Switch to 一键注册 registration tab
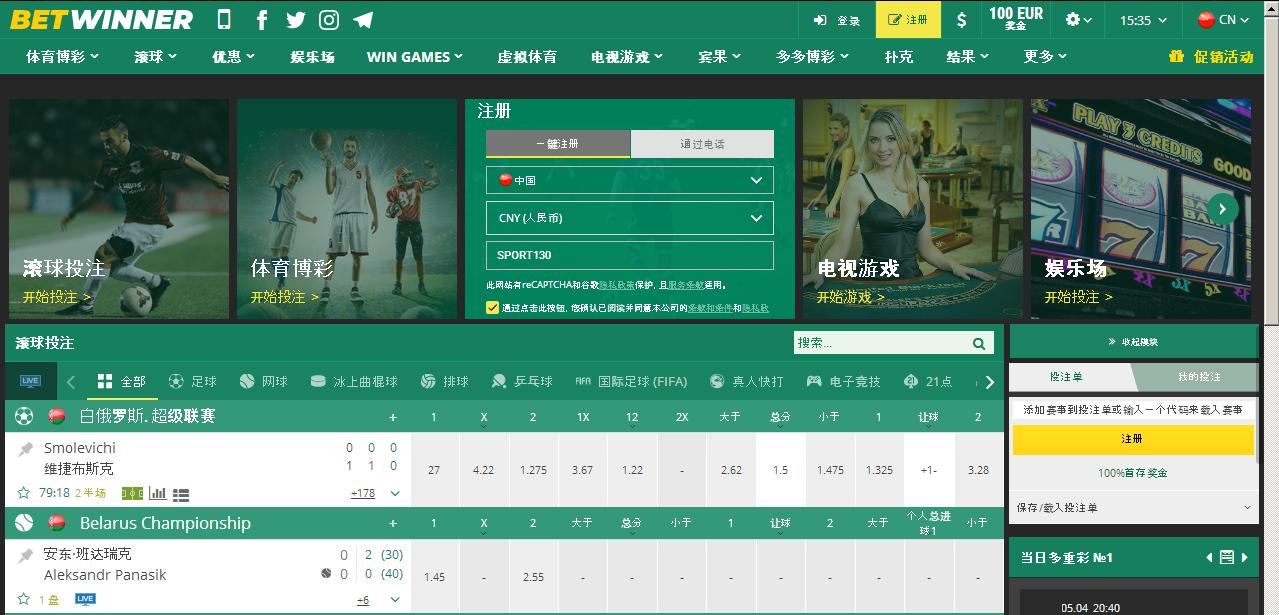Screen dimensions: 1279x615 point(558,144)
